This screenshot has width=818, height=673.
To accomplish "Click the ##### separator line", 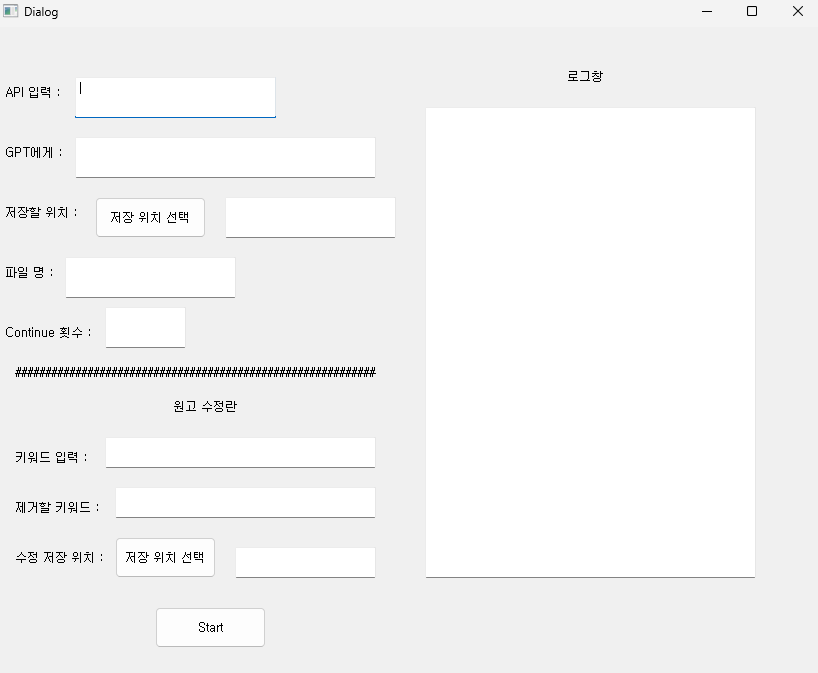I will pyautogui.click(x=195, y=372).
